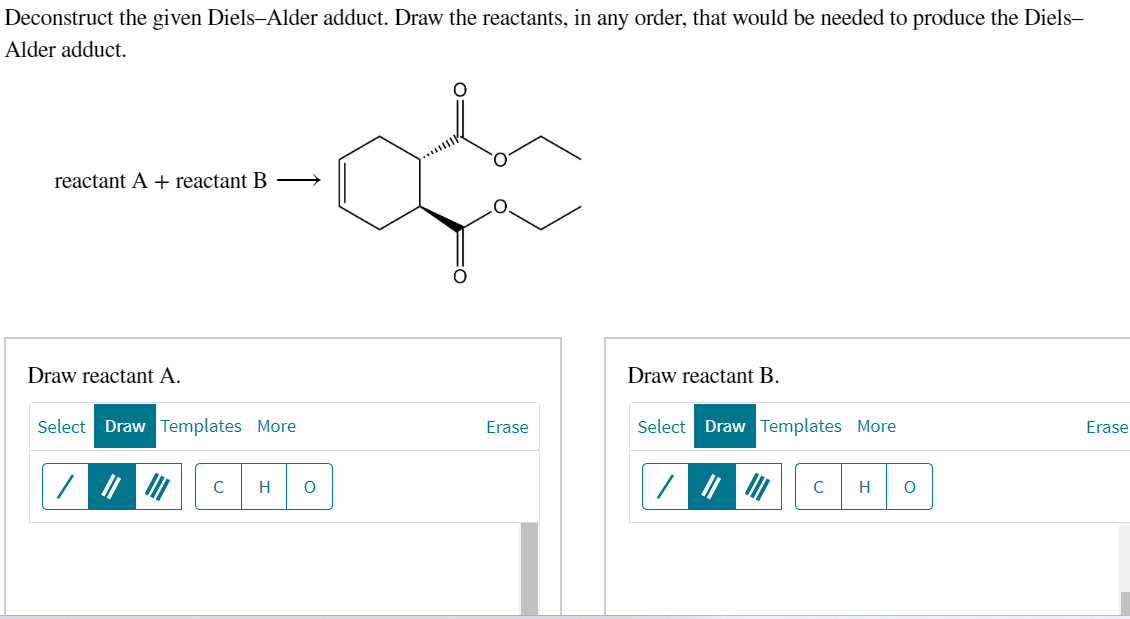Screen dimensions: 1130x619
Task: Activate Draw mode in reactant B panel
Action: coord(725,426)
